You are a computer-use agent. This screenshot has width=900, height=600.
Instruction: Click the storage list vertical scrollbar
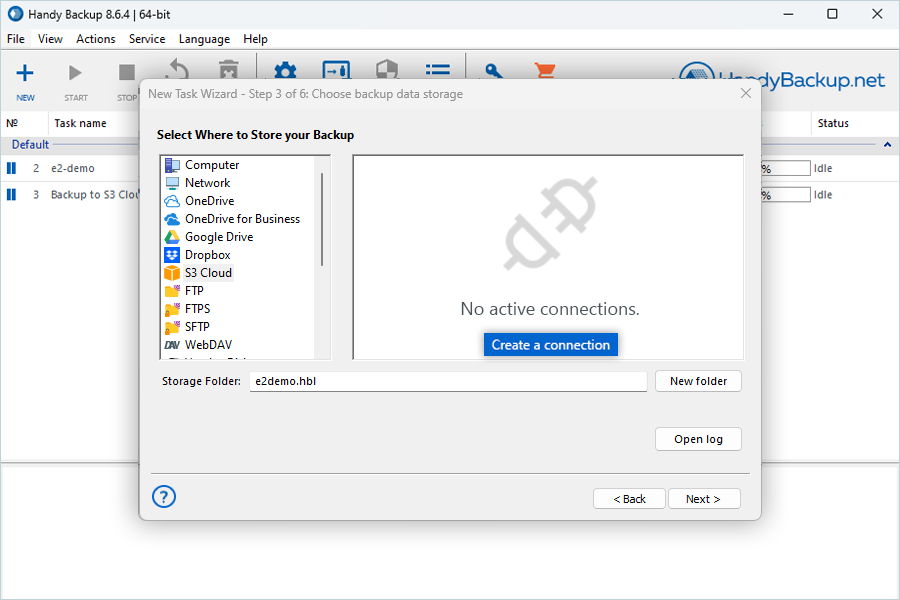pos(322,219)
